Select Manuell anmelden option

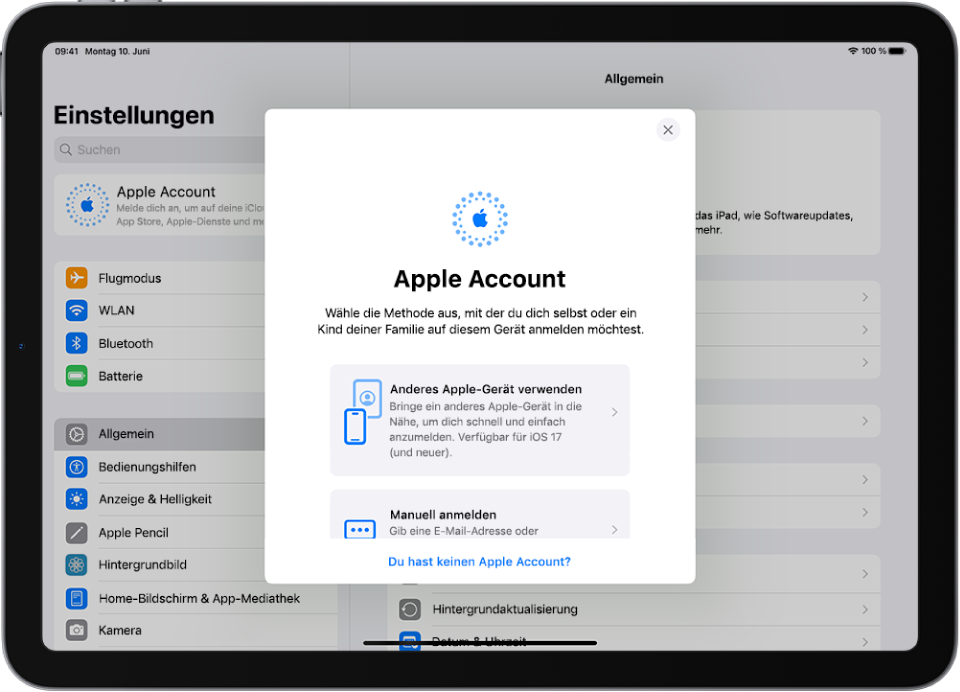pos(480,514)
